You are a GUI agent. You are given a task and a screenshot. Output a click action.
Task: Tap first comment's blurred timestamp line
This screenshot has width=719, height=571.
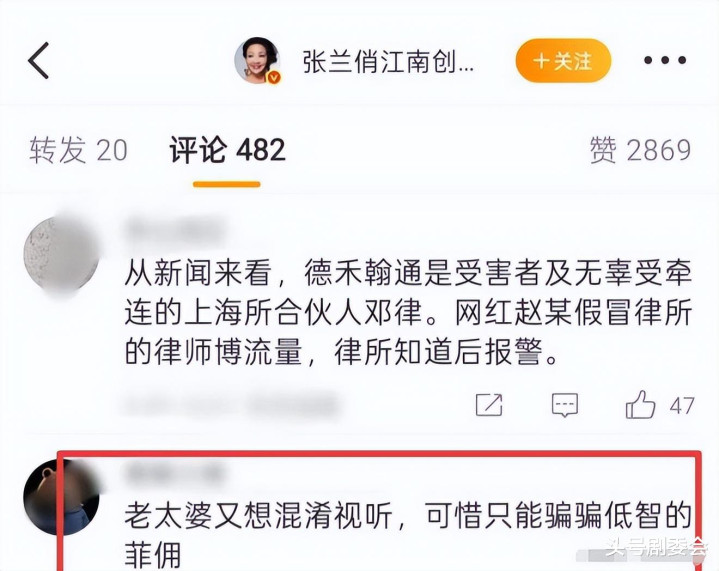(x=231, y=405)
